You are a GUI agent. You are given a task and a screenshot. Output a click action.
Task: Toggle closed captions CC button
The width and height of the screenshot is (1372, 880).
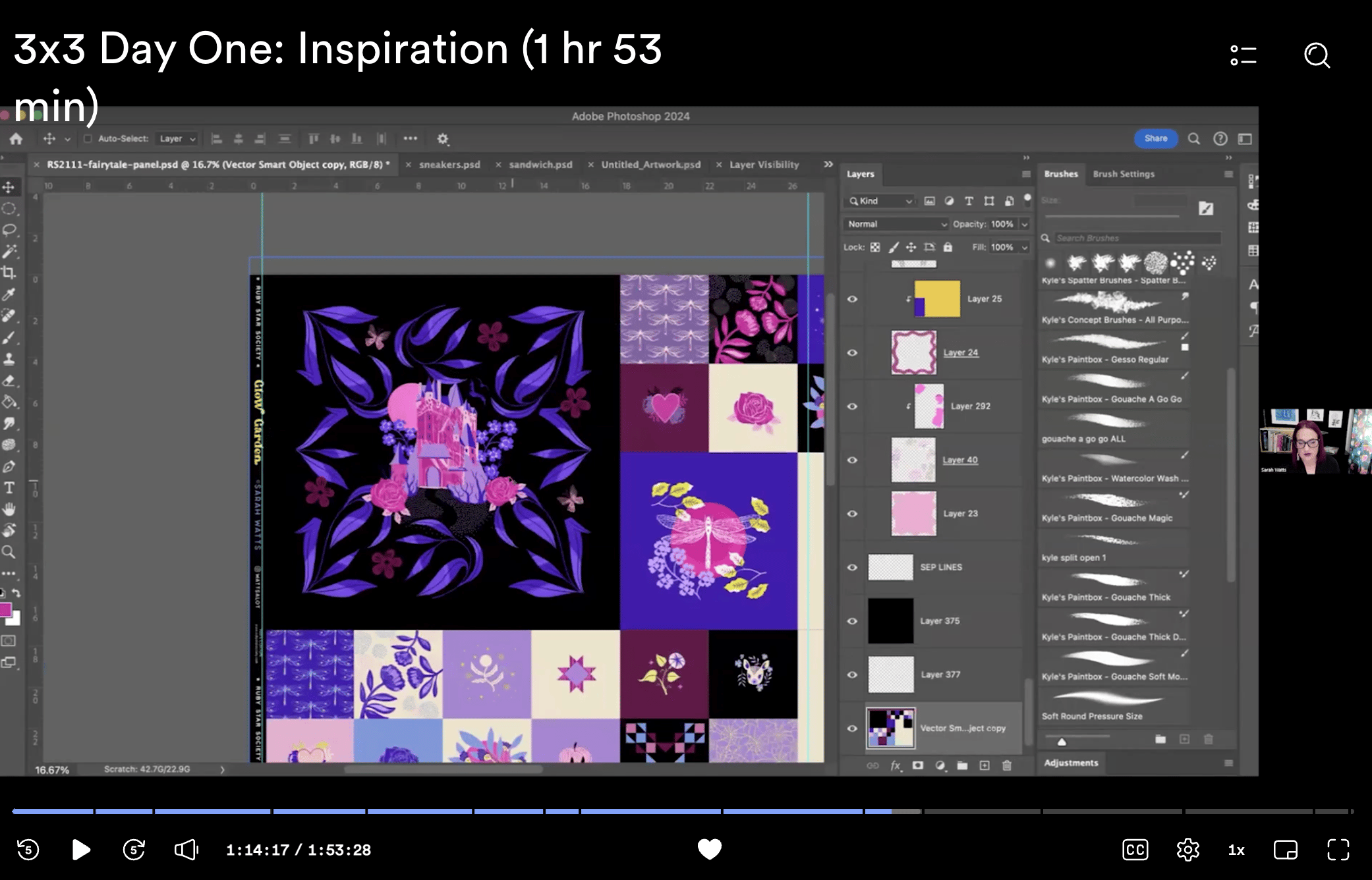1135,850
